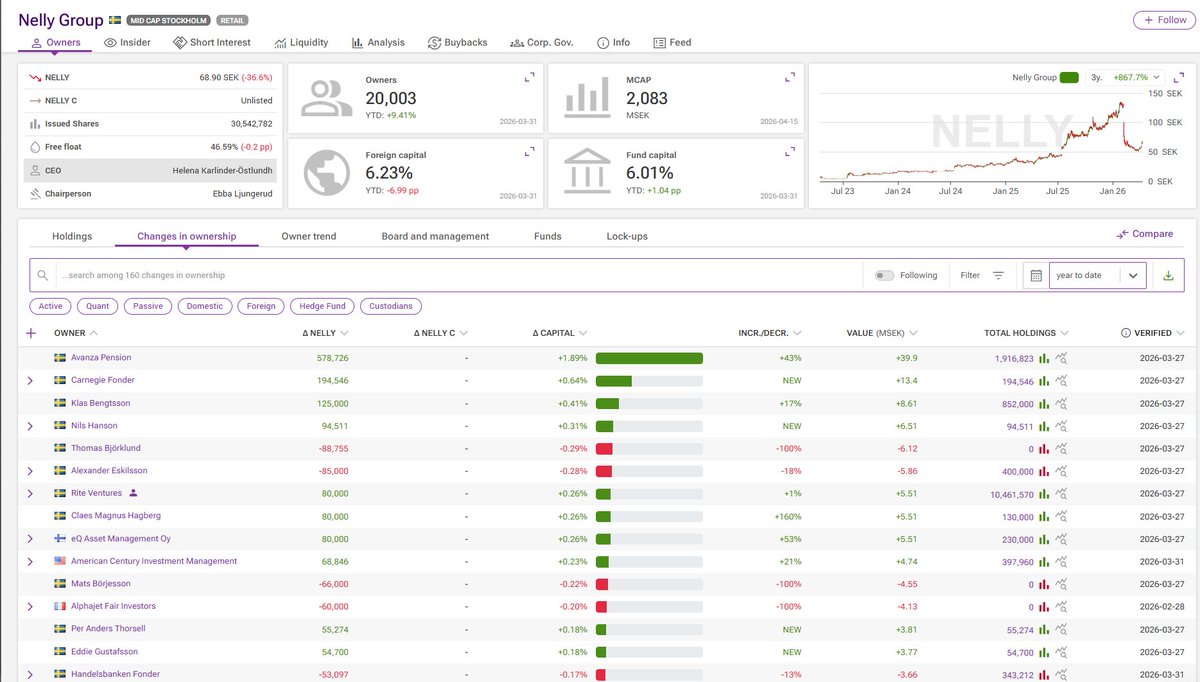Open analysis search icon for Eddie Gustafsson
1200x682 pixels.
click(1062, 652)
